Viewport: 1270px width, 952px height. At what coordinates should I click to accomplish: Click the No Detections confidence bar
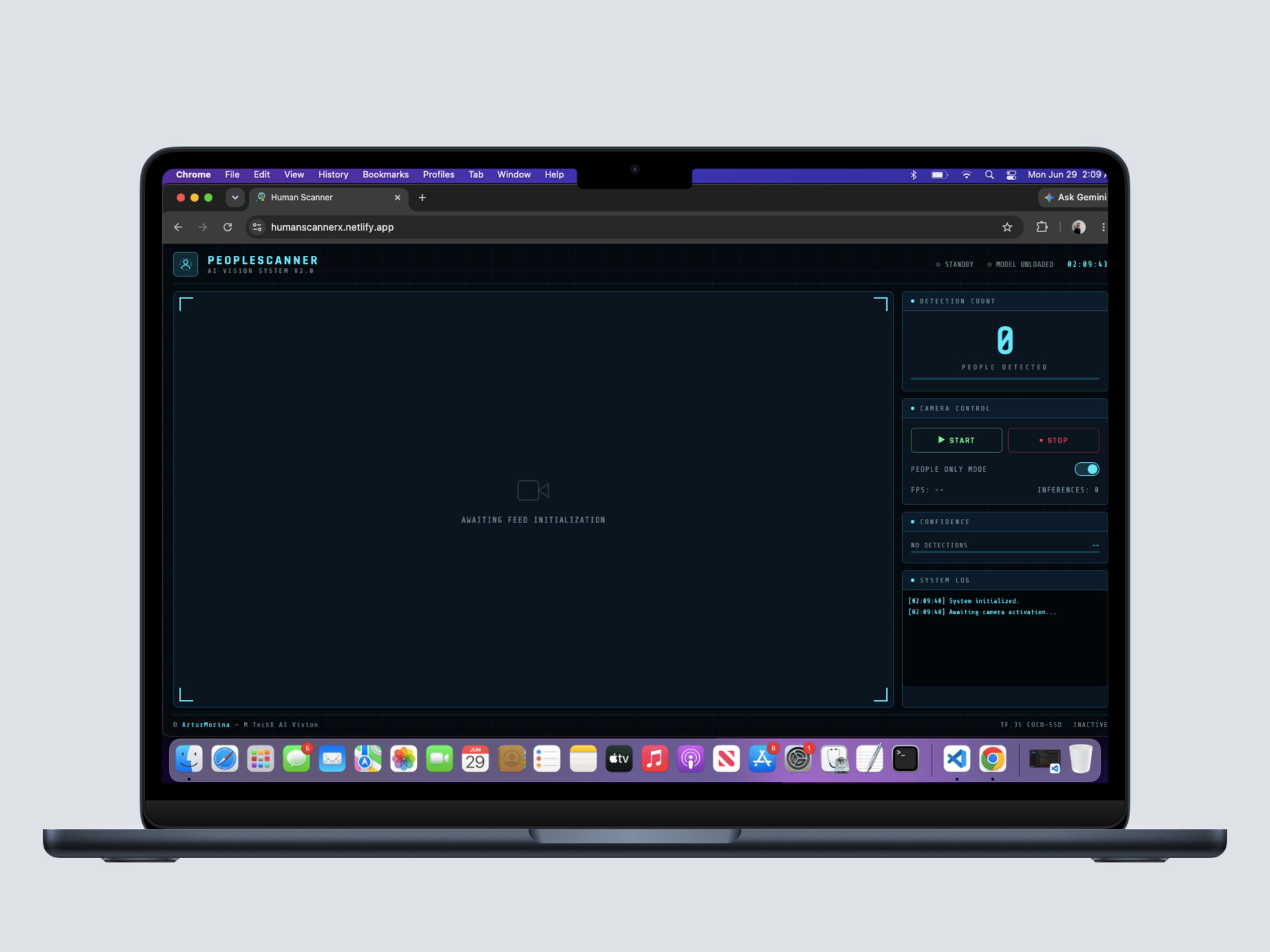pyautogui.click(x=1005, y=551)
